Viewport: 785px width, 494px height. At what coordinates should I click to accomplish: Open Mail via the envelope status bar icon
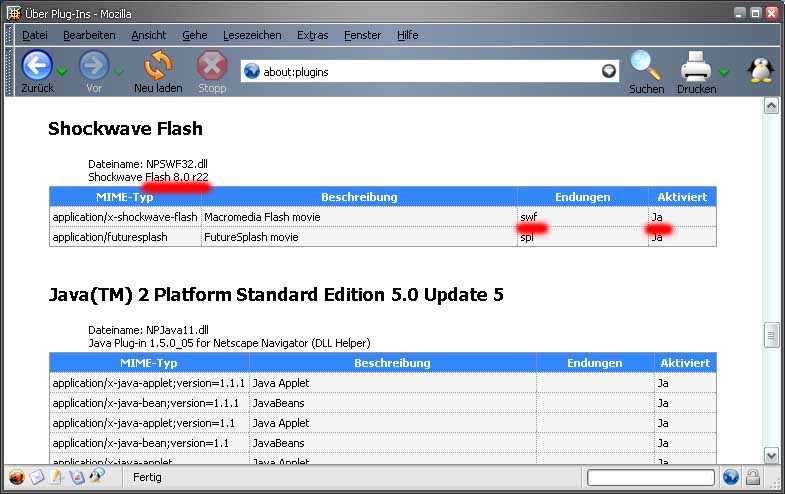37,476
